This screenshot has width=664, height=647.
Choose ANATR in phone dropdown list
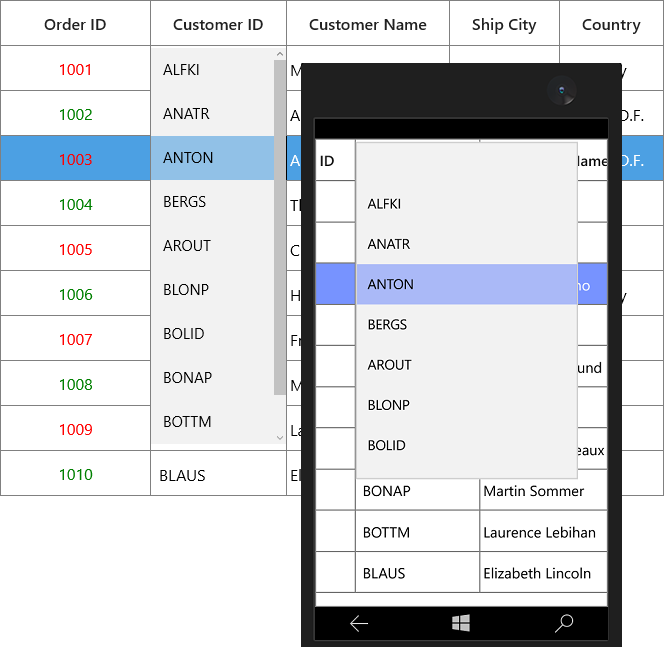(x=467, y=244)
